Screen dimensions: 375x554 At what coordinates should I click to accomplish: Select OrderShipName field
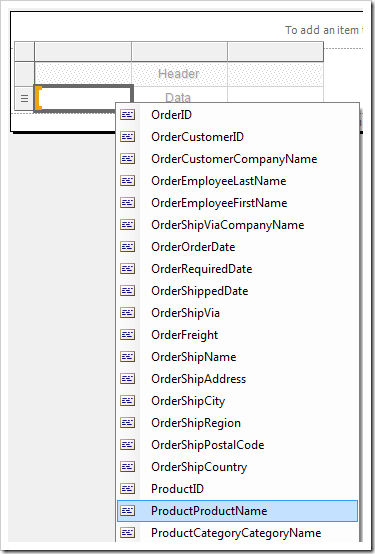tap(237, 356)
